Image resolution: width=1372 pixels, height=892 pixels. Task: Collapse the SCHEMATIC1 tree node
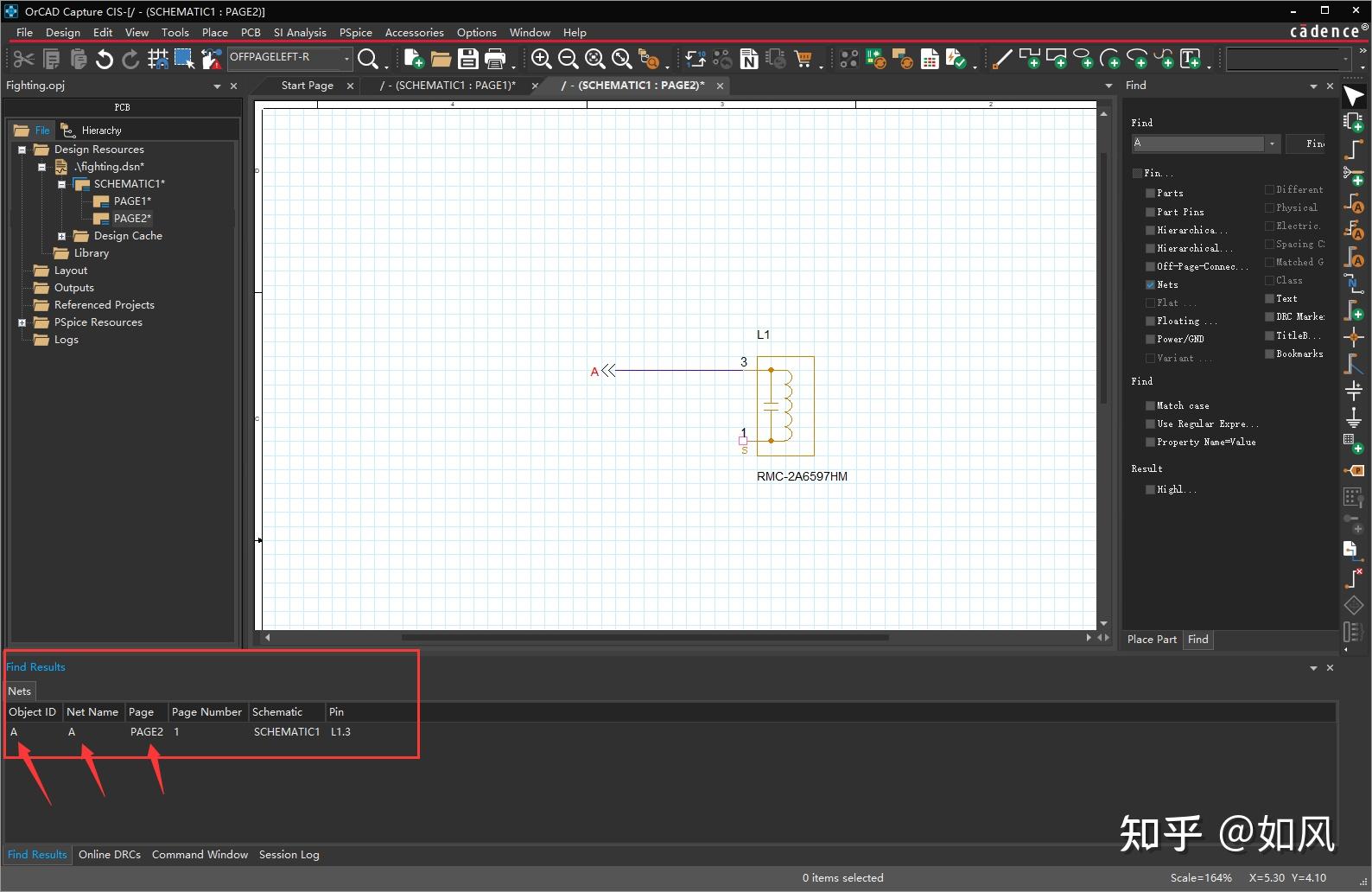click(61, 184)
